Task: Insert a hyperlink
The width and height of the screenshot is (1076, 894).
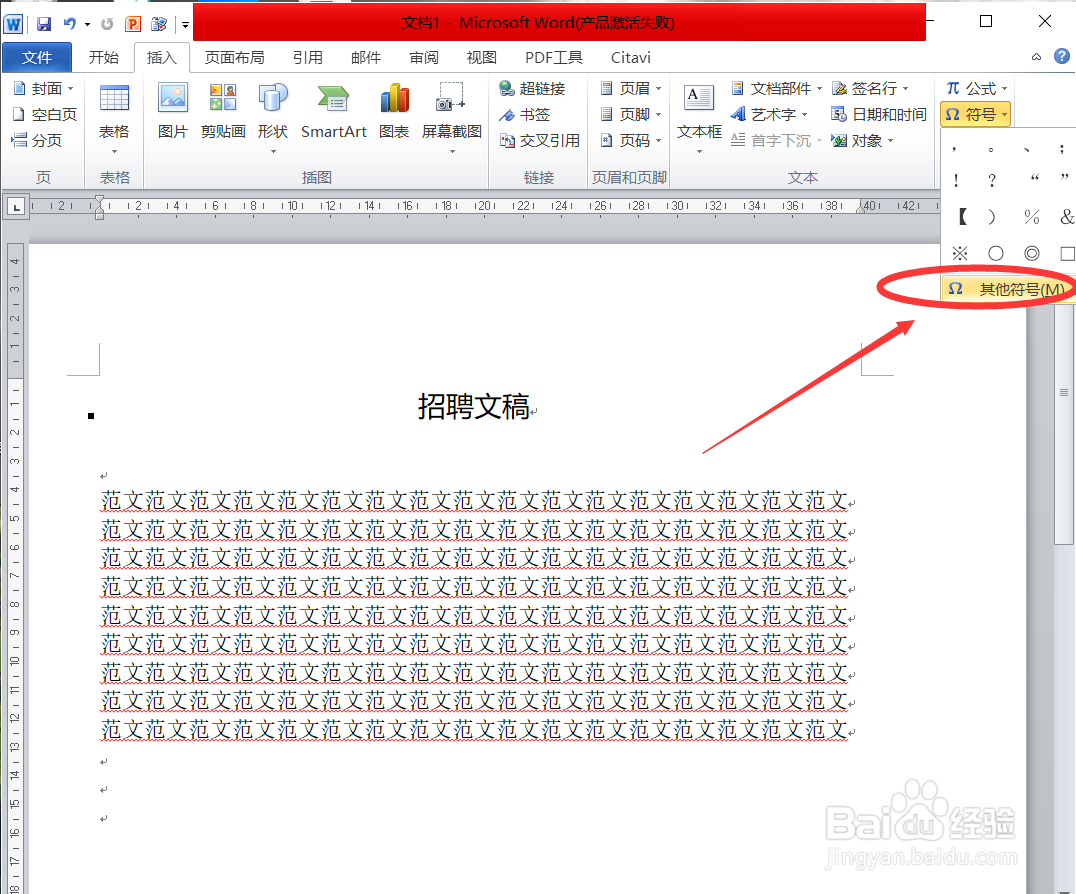Action: [x=535, y=88]
